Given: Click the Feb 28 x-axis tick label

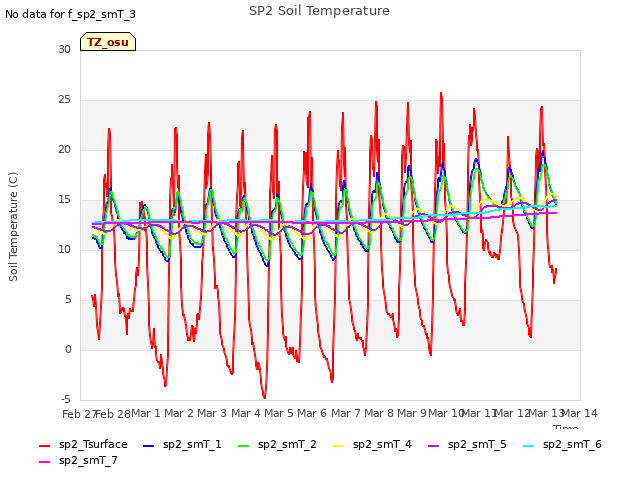Looking at the screenshot, I should (x=113, y=414).
